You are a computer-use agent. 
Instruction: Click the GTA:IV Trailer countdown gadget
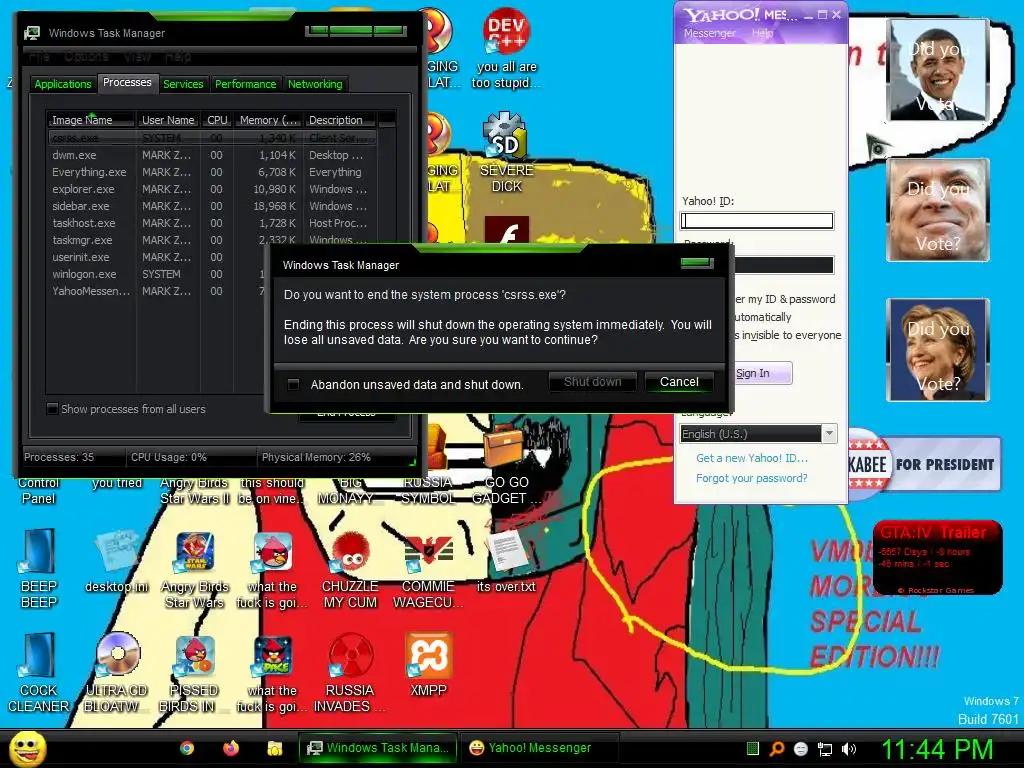point(937,558)
